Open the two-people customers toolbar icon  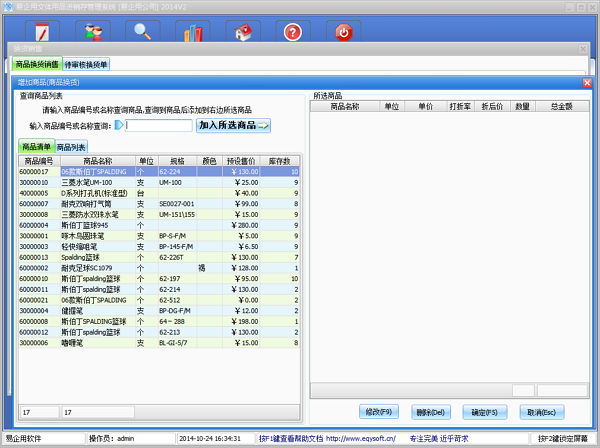coord(93,32)
